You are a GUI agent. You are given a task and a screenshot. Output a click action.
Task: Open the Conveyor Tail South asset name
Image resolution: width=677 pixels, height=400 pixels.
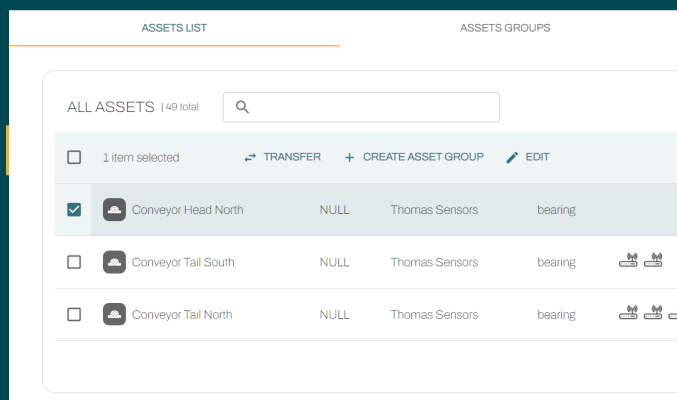(183, 262)
